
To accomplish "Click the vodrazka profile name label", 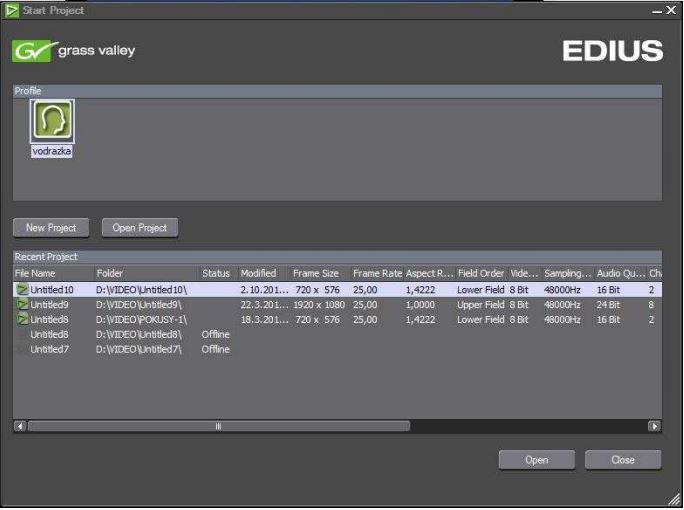I will tap(51, 151).
